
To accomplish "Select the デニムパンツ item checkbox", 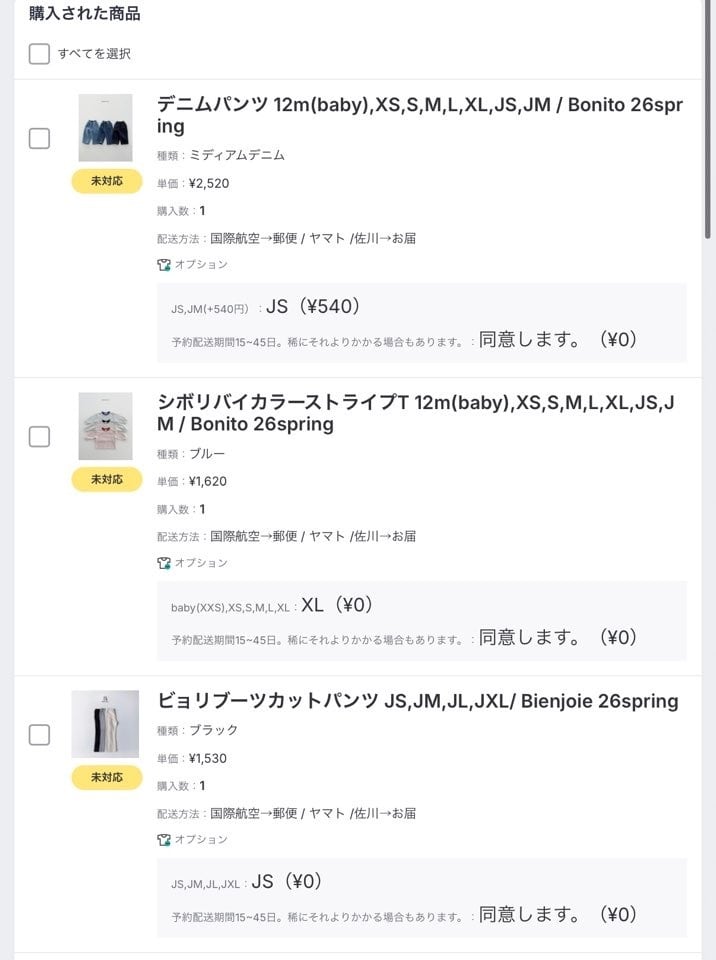I will tap(39, 139).
